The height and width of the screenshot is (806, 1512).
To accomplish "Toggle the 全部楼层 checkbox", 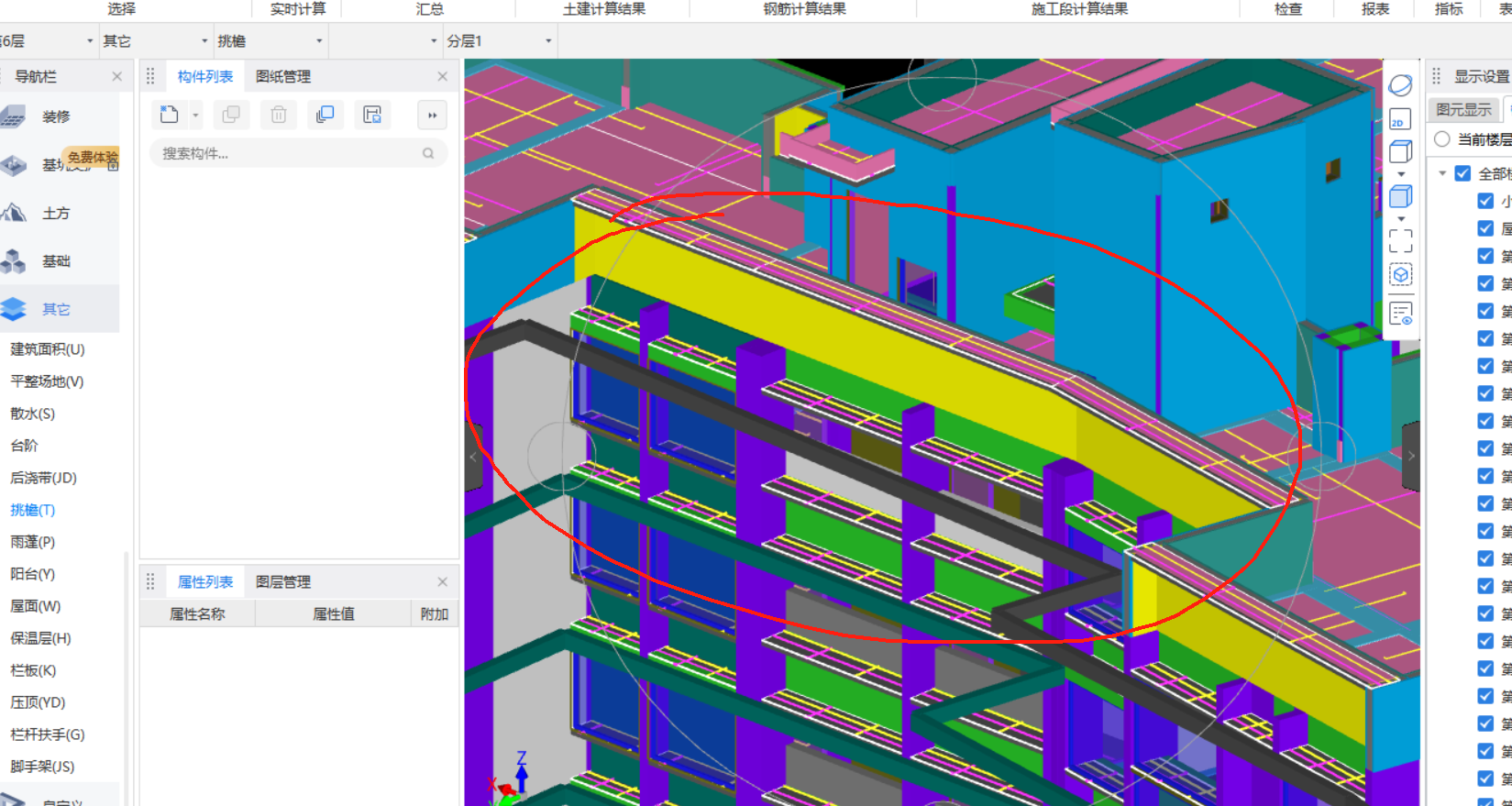I will tap(1462, 173).
